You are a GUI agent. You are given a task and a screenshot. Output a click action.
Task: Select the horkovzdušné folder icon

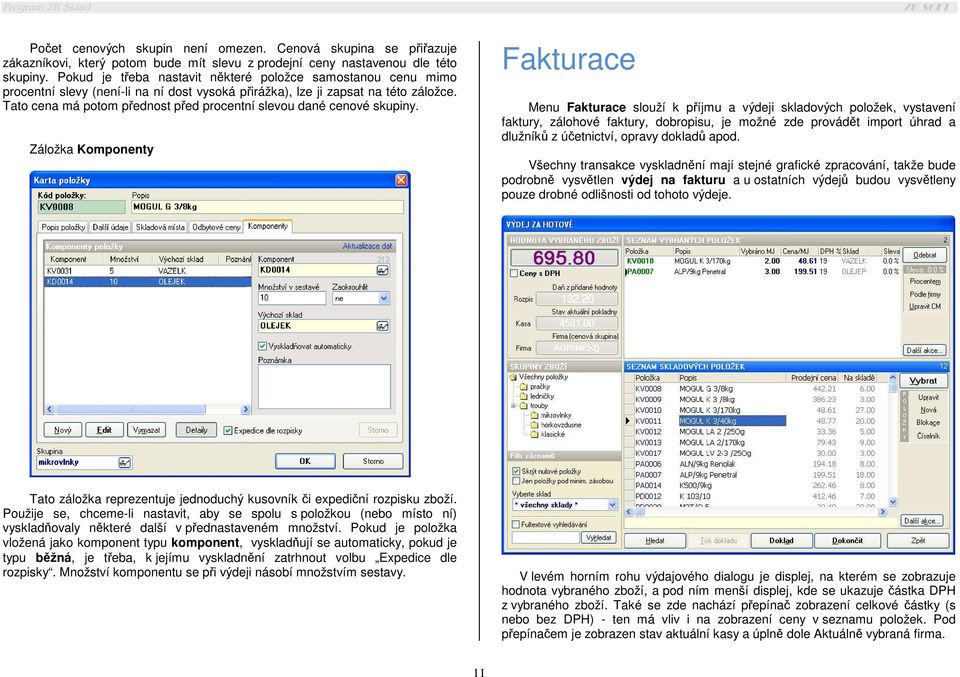[534, 425]
